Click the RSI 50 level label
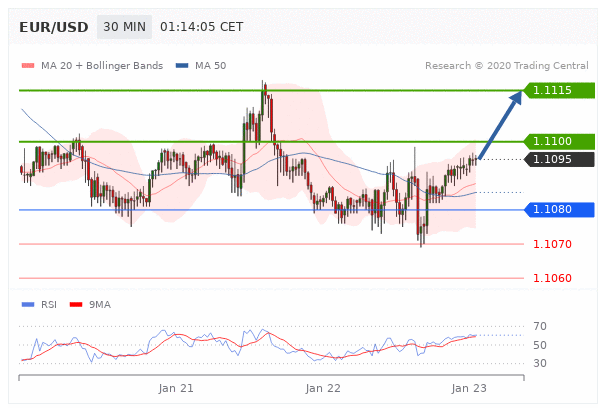Screen dimensions: 603x412 (x=540, y=345)
